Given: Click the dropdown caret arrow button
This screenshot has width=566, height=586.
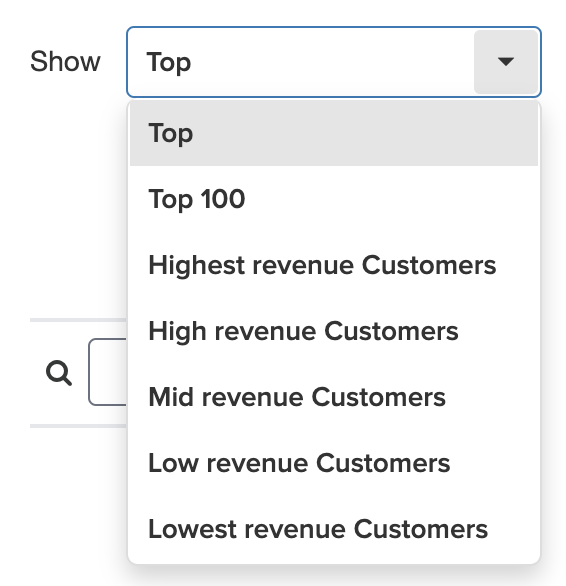Looking at the screenshot, I should [506, 62].
